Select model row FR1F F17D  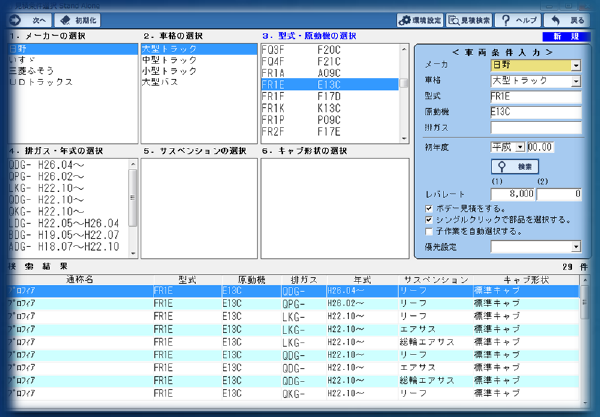pos(330,96)
